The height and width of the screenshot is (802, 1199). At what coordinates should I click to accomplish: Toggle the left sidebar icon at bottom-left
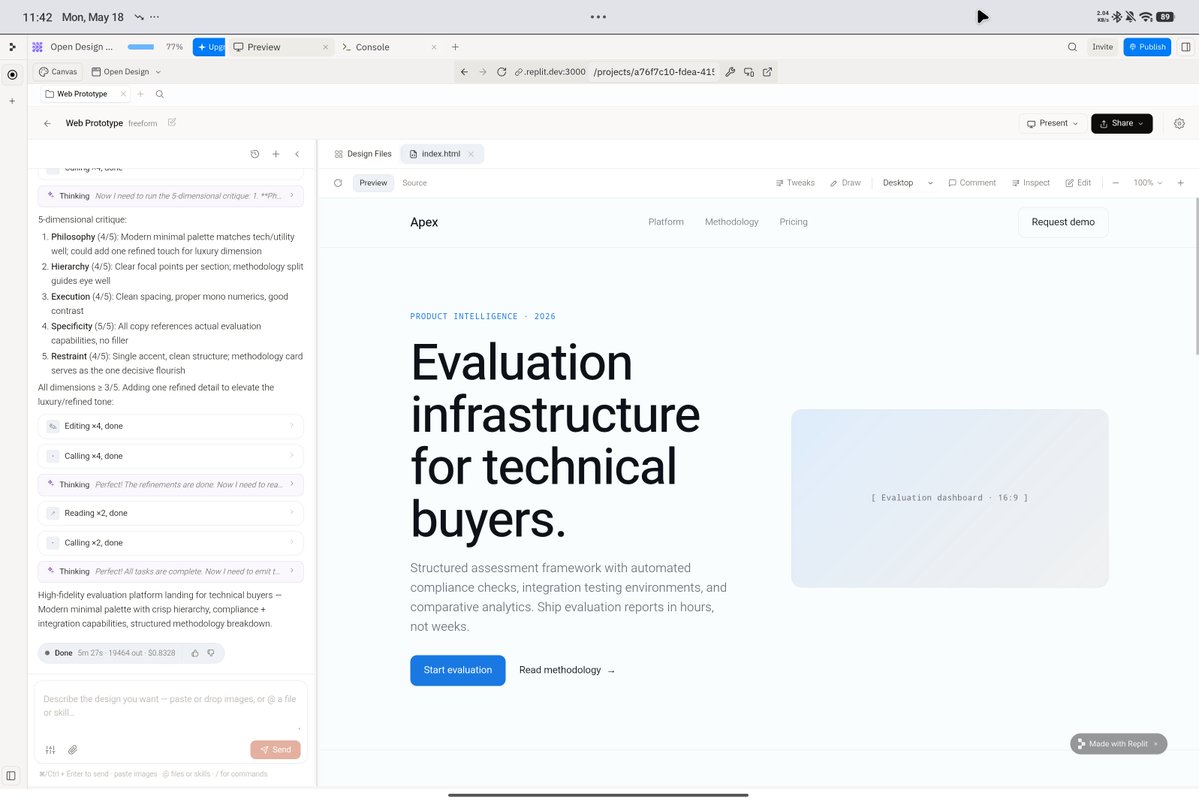point(11,775)
